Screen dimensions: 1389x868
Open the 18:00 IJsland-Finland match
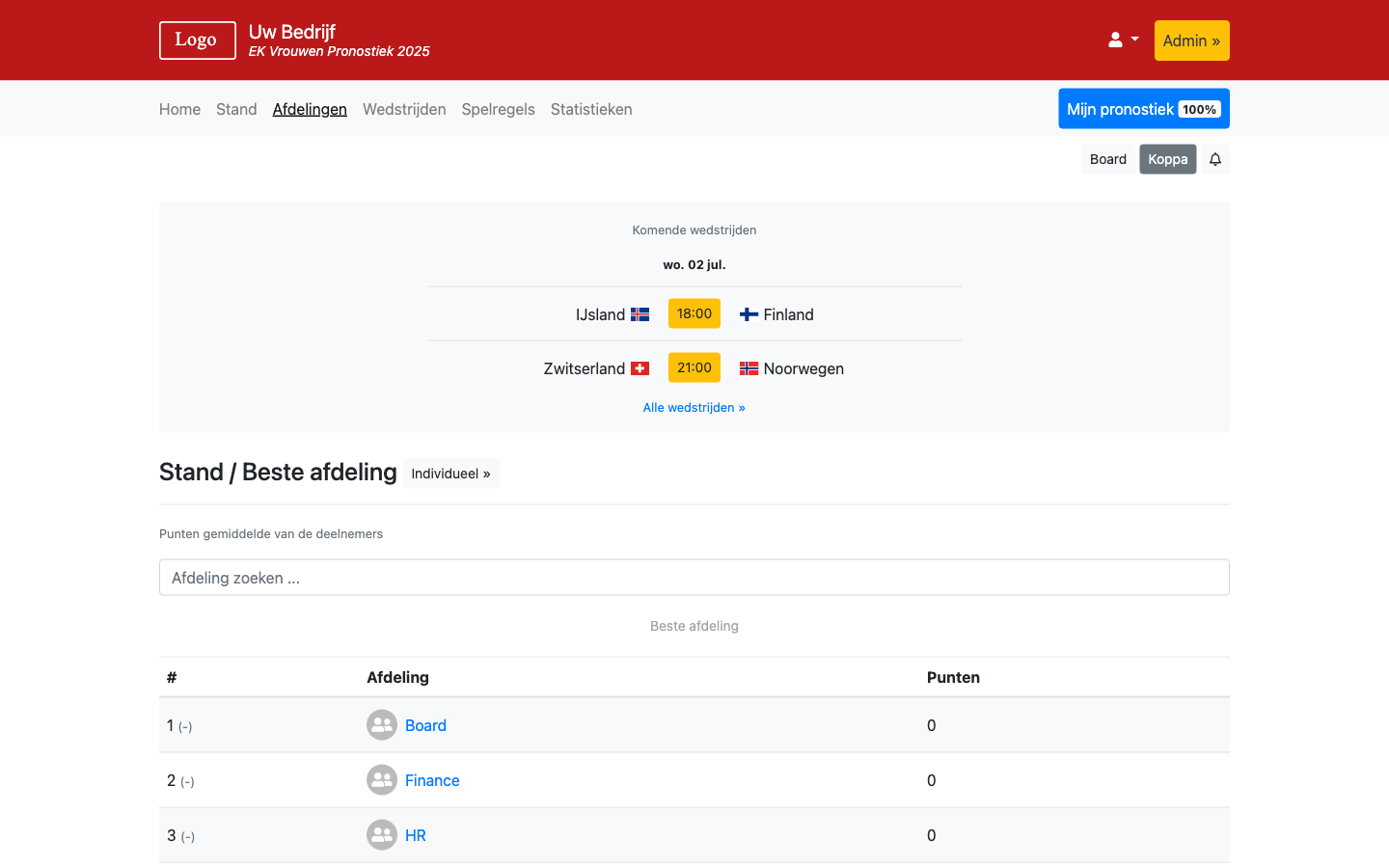(x=694, y=313)
